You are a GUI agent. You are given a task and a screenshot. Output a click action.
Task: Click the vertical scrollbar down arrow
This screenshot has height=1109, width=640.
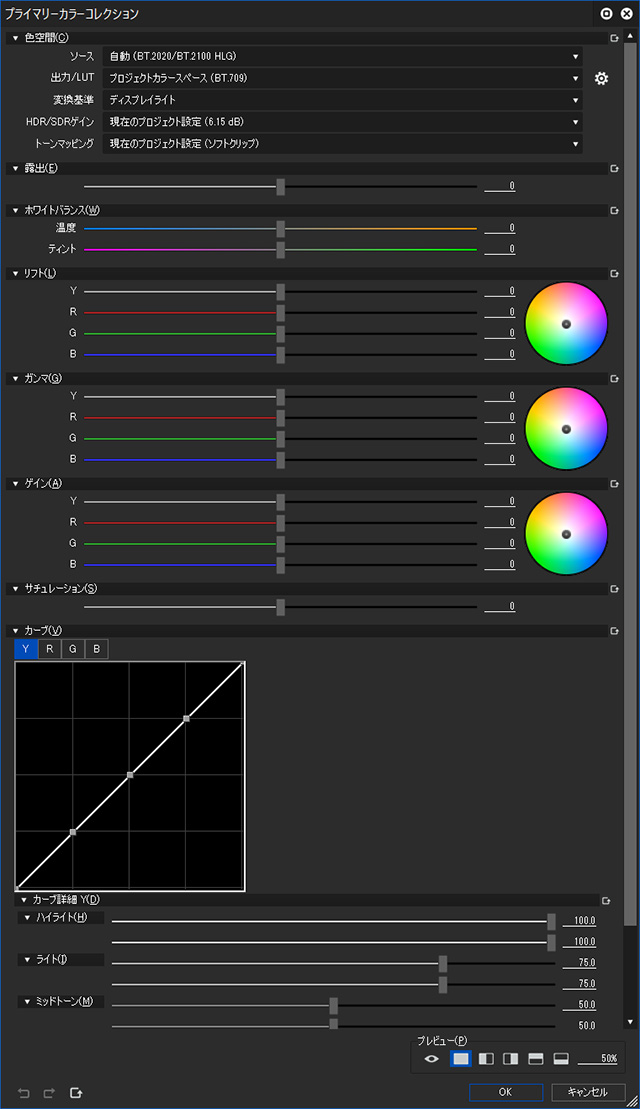(630, 1022)
